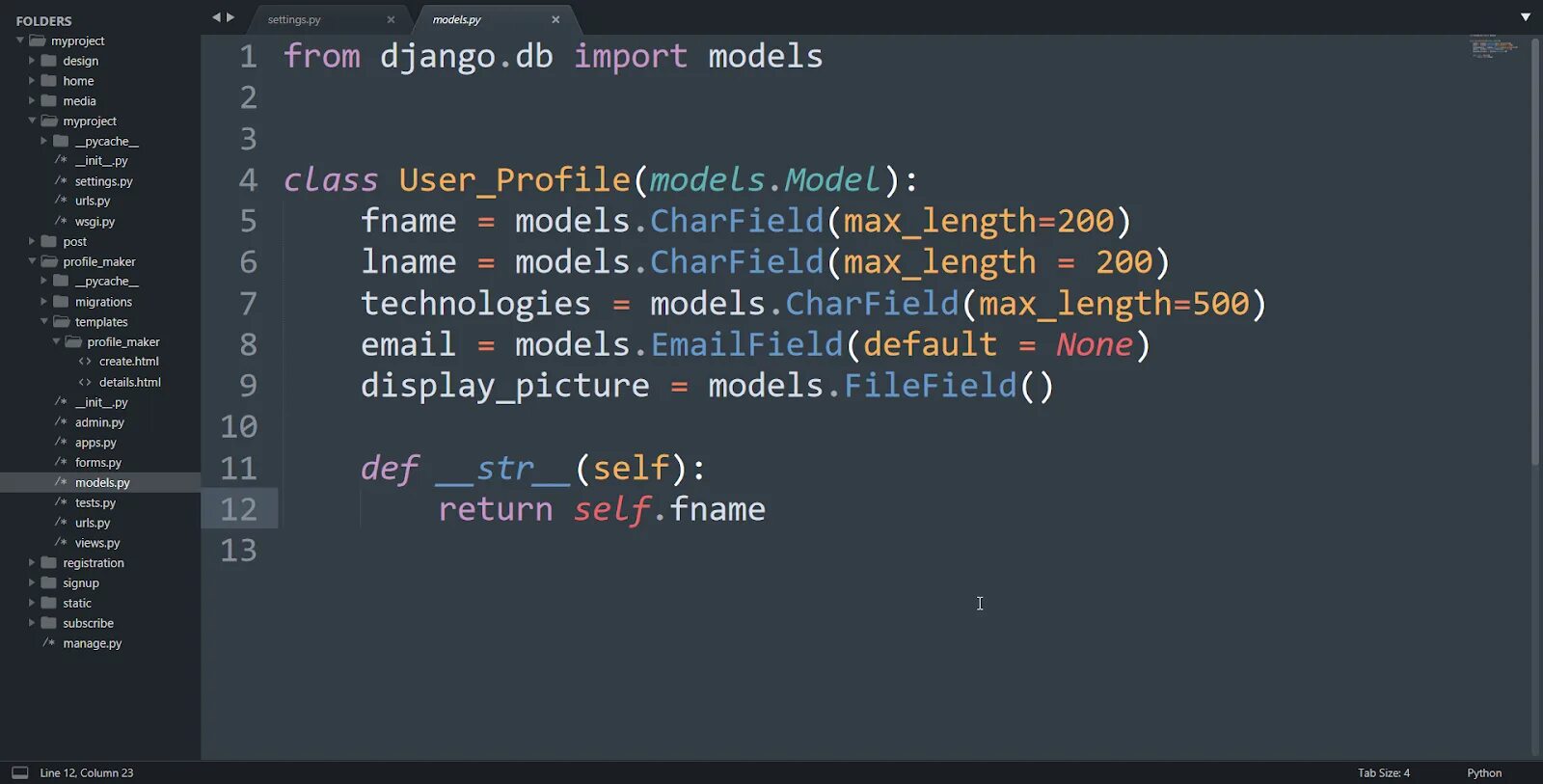Place cursor on display_picture variable
The height and width of the screenshot is (784, 1543).
click(505, 387)
